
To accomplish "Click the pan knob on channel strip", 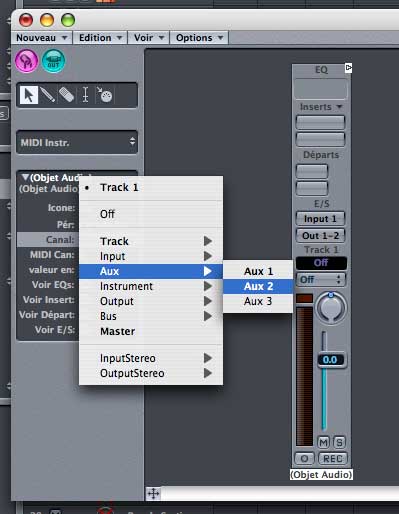I will 331,308.
